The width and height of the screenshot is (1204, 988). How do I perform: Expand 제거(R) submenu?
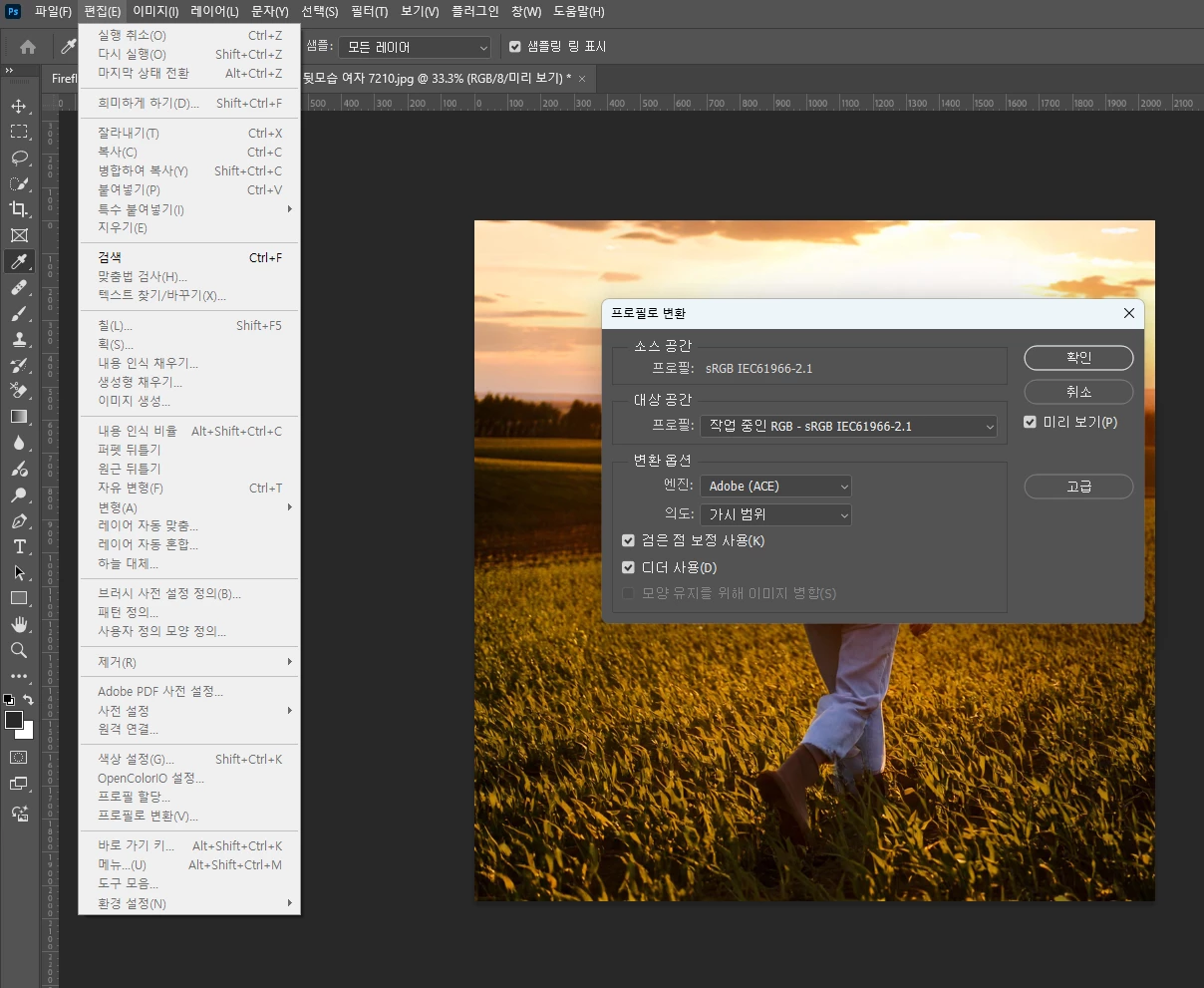[189, 662]
